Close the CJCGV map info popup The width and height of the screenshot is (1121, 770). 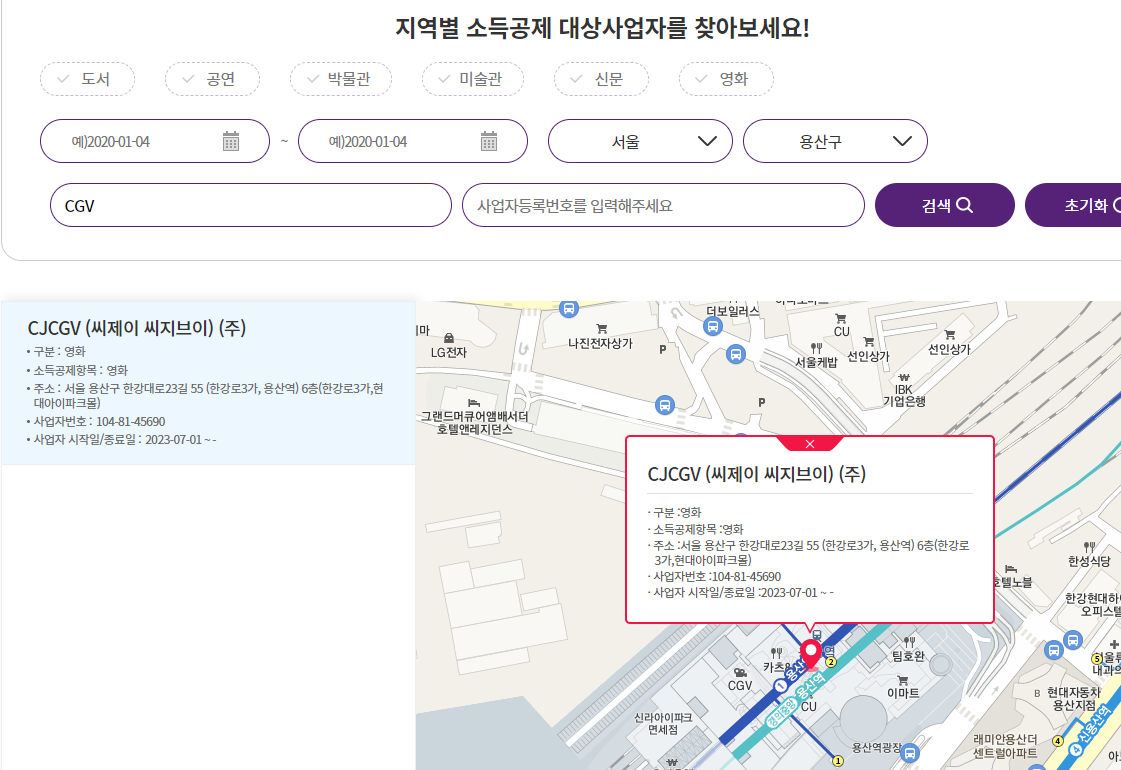[810, 443]
